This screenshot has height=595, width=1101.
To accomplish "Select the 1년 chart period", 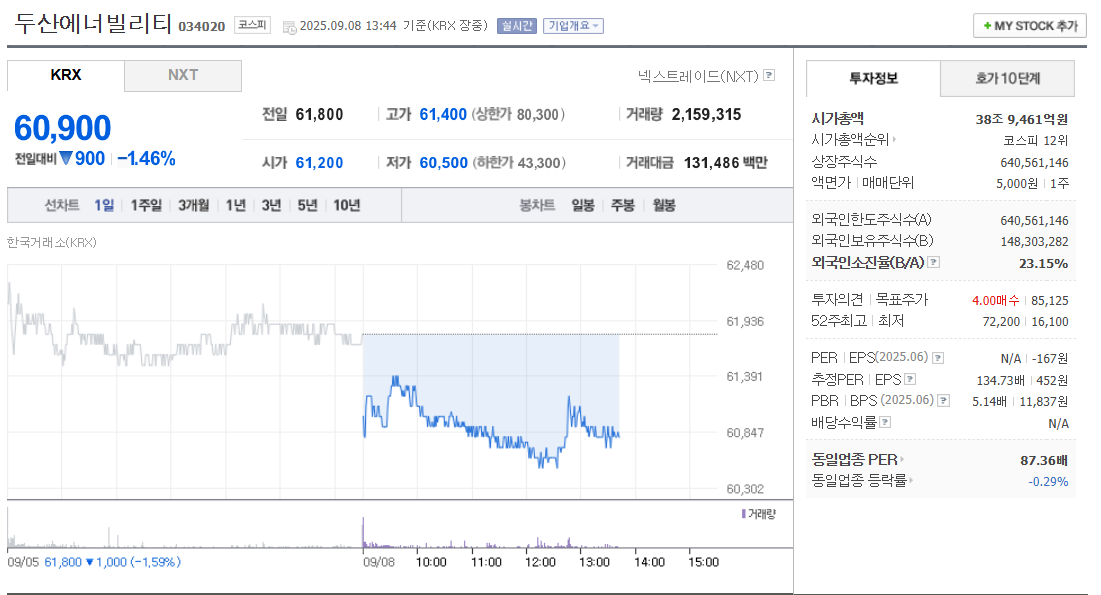I will [236, 205].
